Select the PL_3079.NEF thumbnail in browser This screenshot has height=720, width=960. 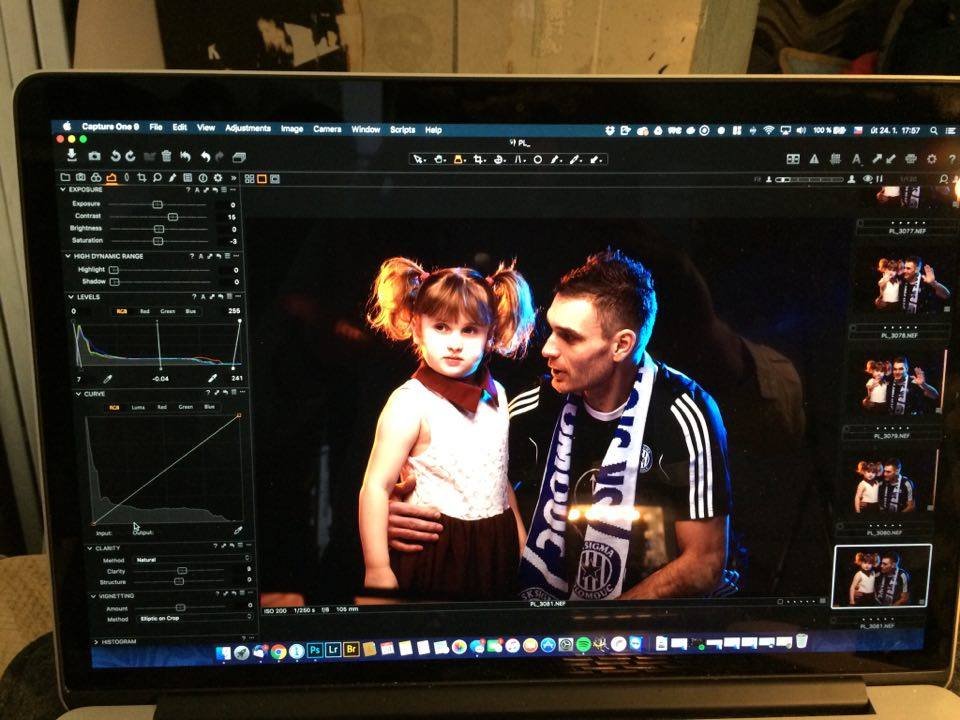[900, 386]
